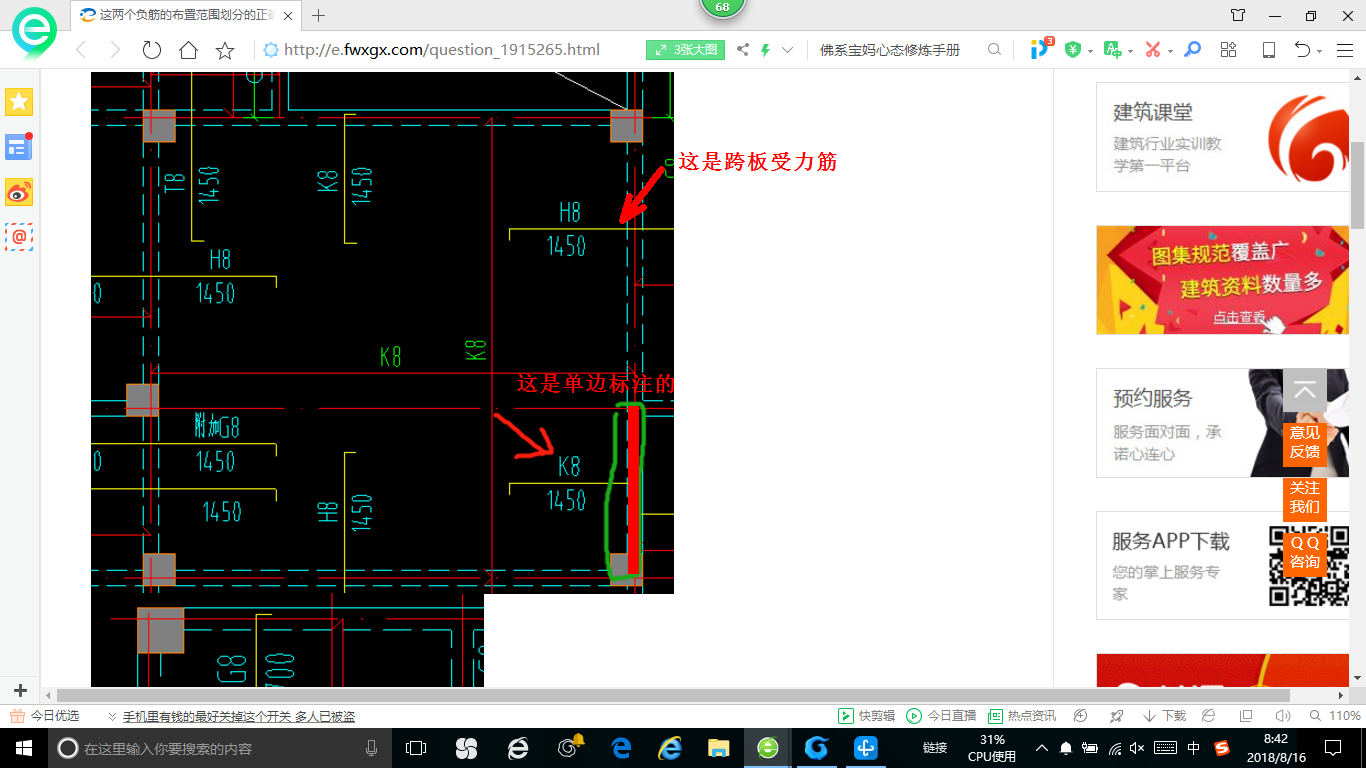Click the browser back arrow
1366x768 pixels.
(x=81, y=50)
